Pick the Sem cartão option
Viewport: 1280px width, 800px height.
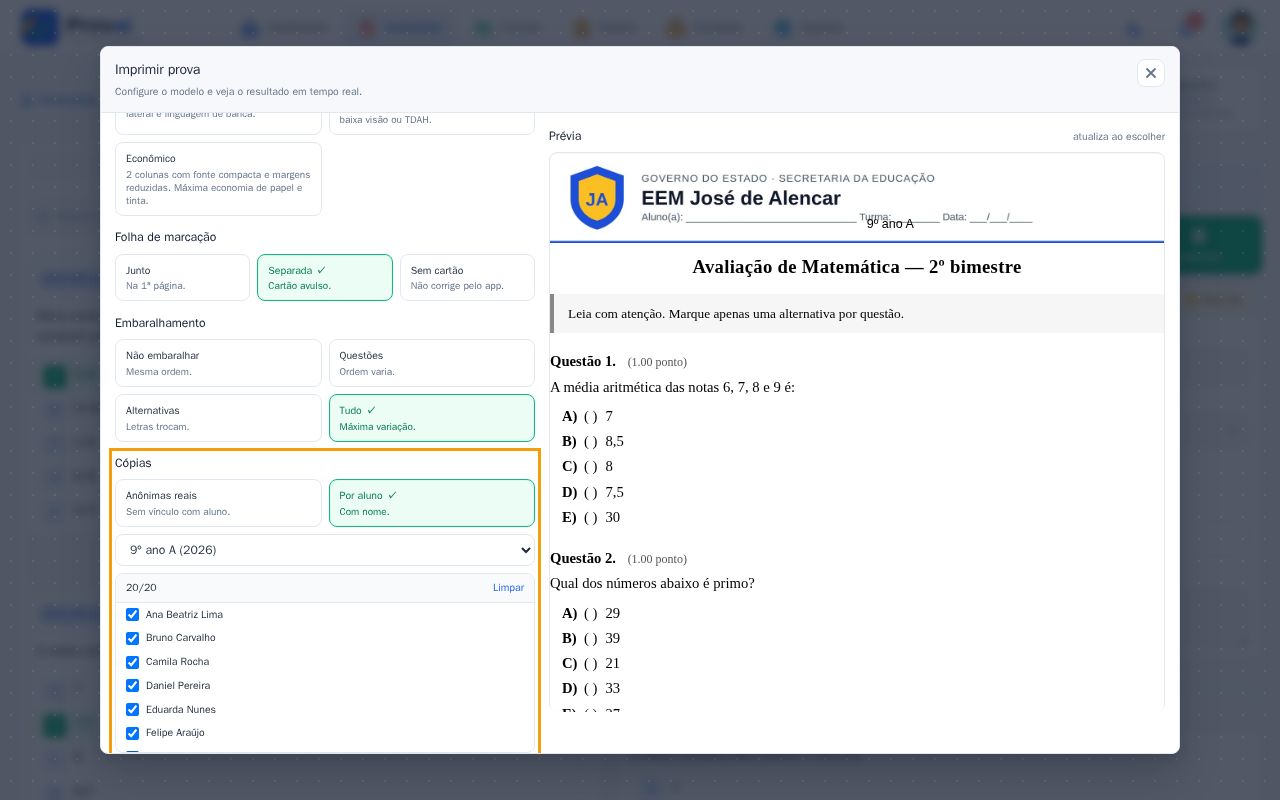tap(467, 277)
